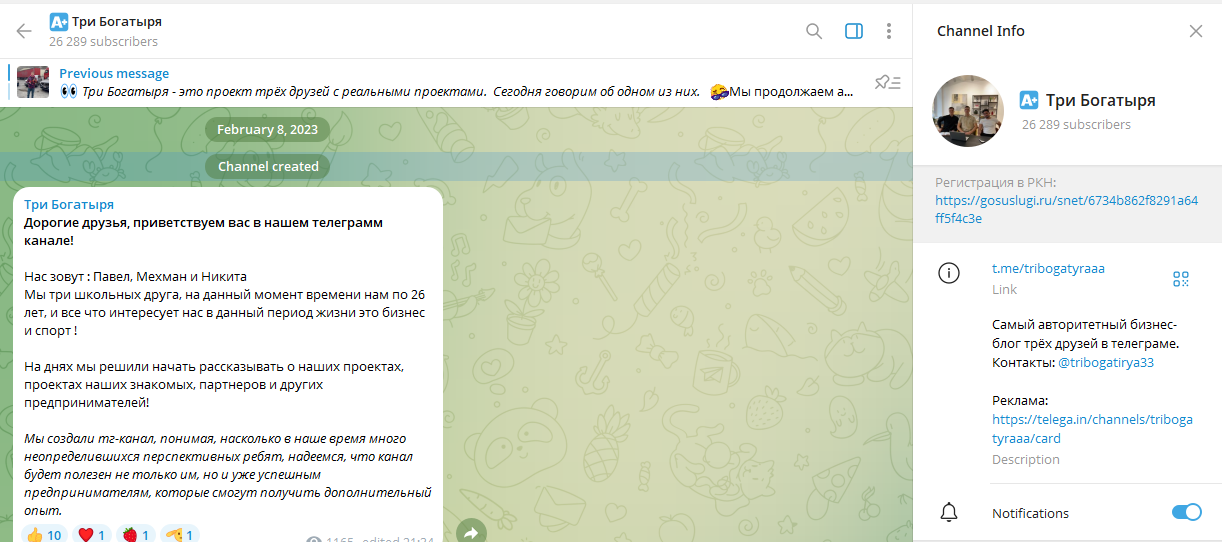Viewport: 1222px width, 542px height.
Task: Toggle the Notifications switch off
Action: tap(1186, 512)
